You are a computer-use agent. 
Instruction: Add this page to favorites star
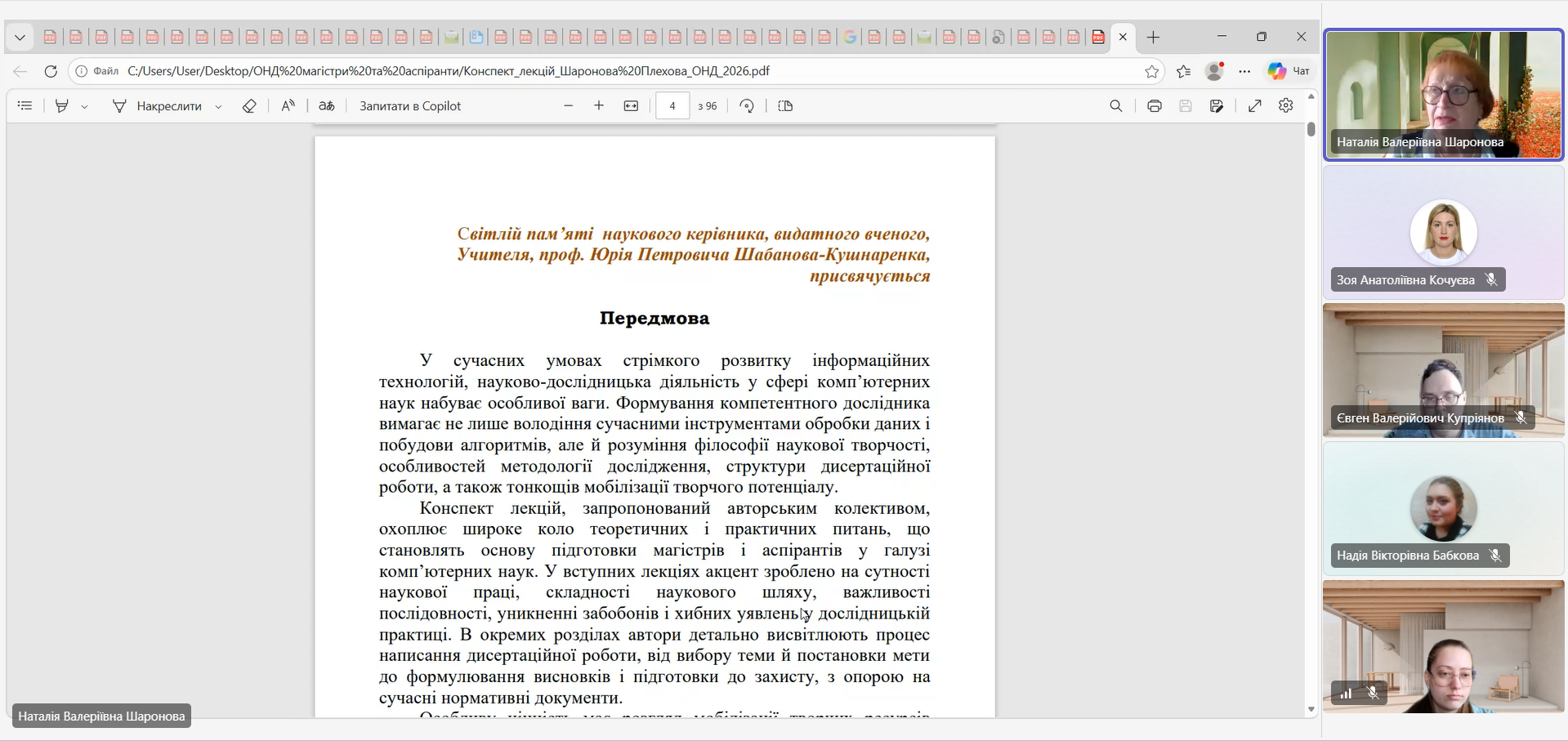tap(1152, 72)
